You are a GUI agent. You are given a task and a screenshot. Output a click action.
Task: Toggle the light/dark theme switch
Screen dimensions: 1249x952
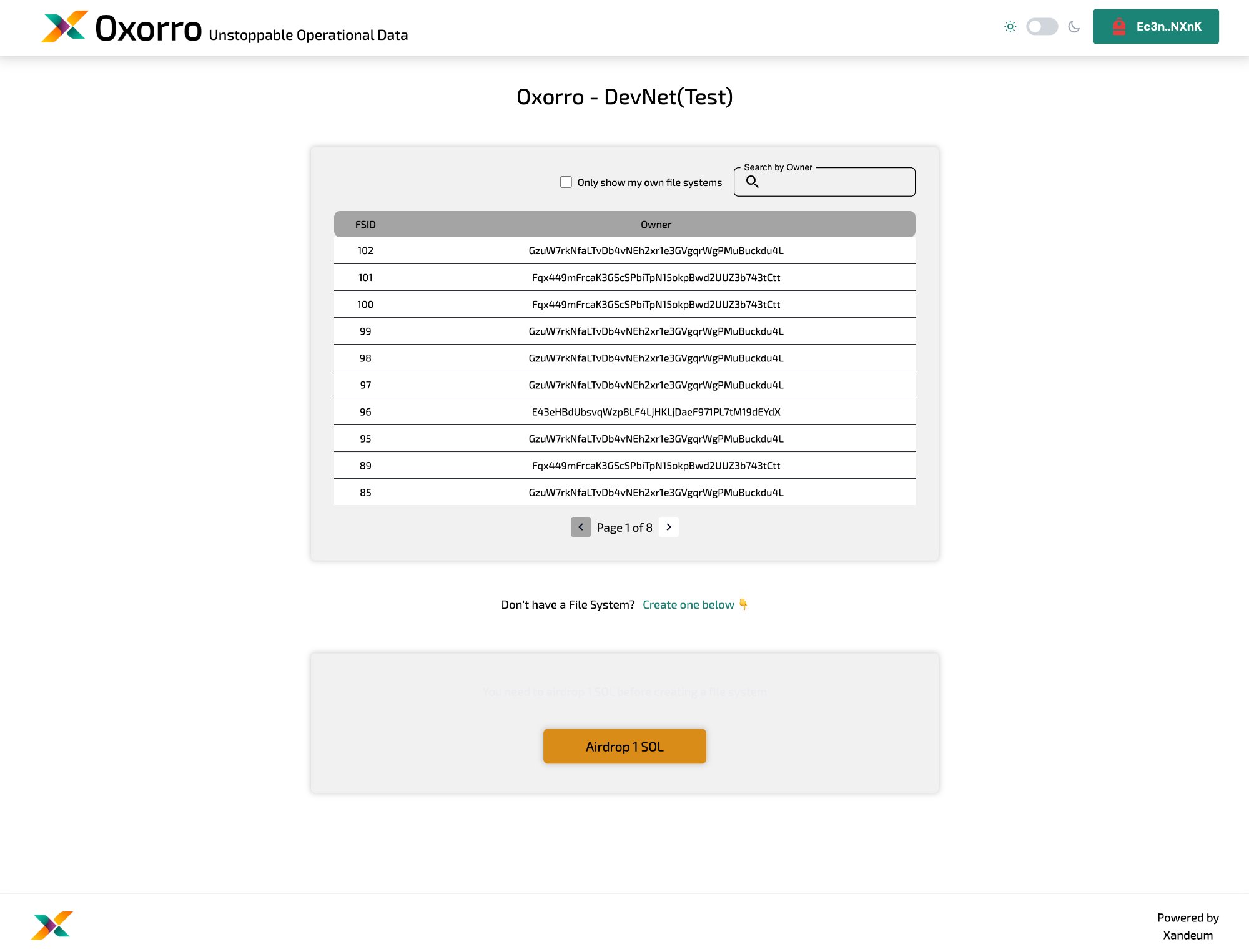click(1042, 26)
